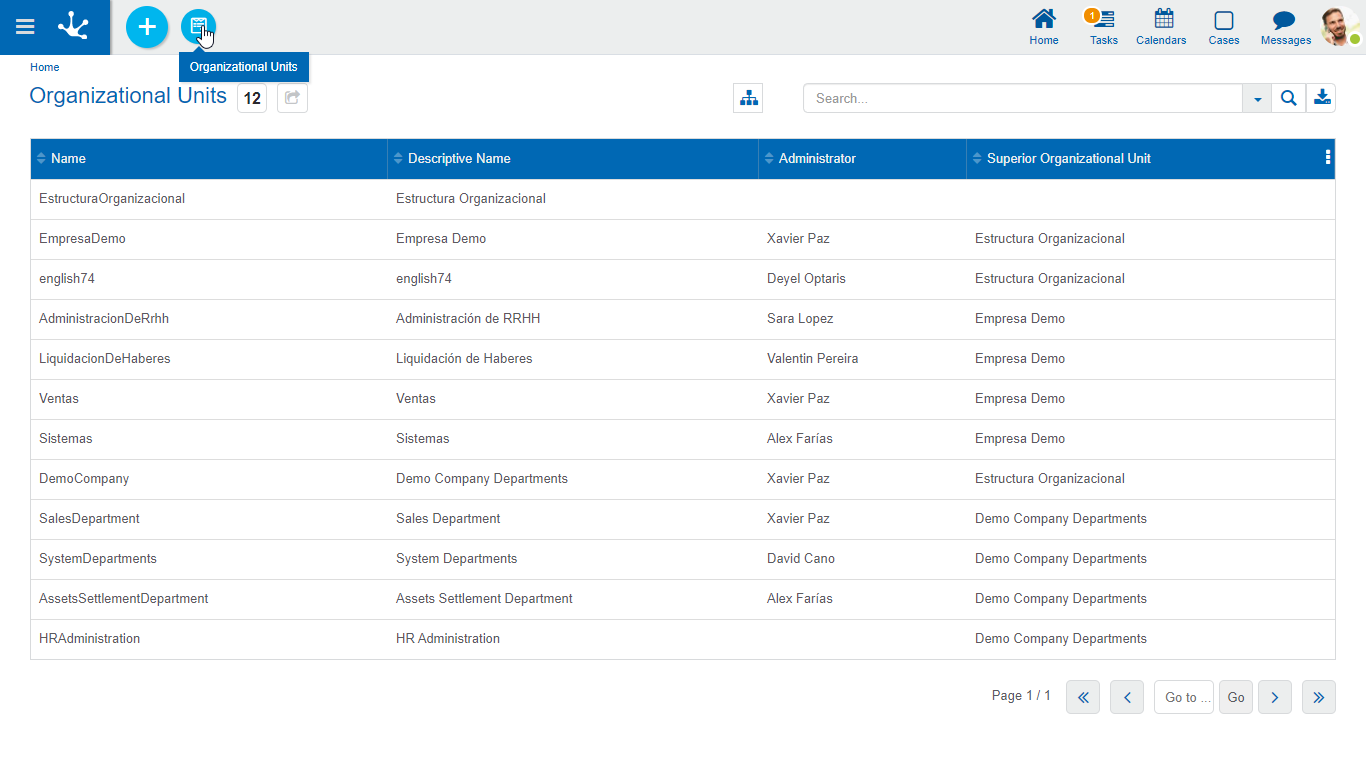Click the magnifier search button
This screenshot has width=1366, height=768.
point(1289,98)
